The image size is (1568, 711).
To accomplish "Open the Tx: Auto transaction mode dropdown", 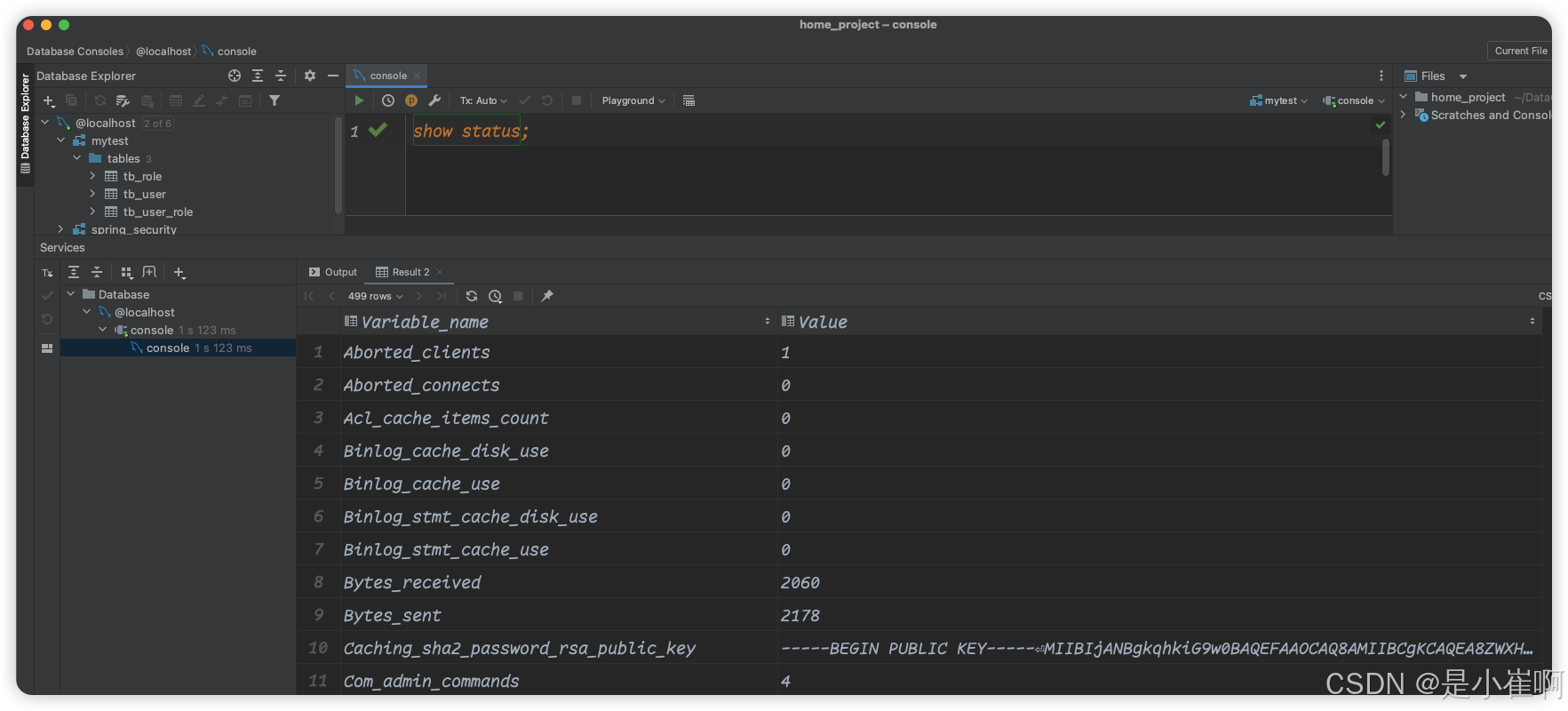I will (x=483, y=100).
